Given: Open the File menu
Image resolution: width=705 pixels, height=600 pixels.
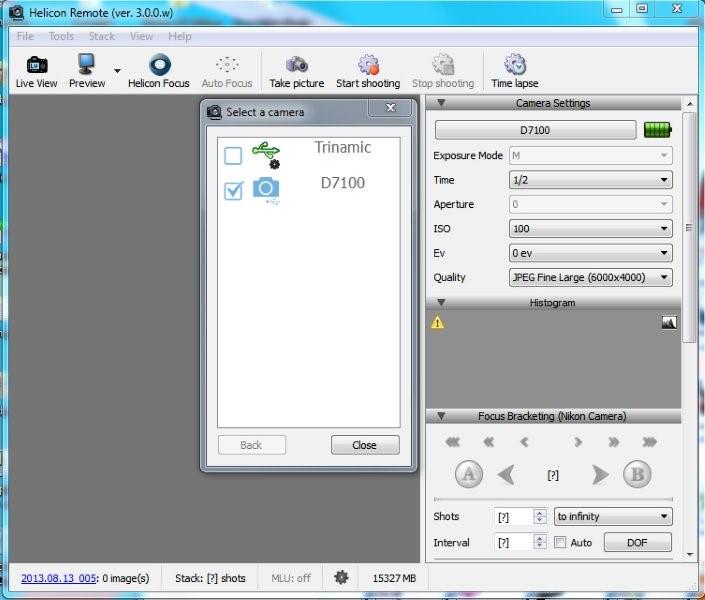Looking at the screenshot, I should tap(25, 36).
